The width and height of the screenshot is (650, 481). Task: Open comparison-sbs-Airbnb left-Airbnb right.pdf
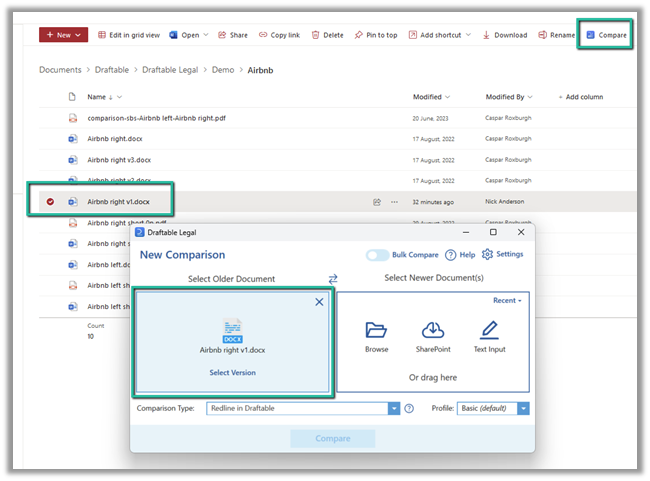point(157,118)
